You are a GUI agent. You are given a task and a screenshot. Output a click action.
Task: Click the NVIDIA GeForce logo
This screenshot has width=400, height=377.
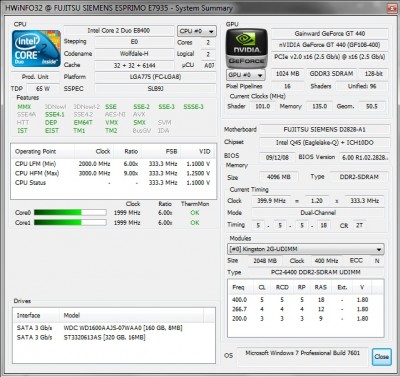click(247, 48)
